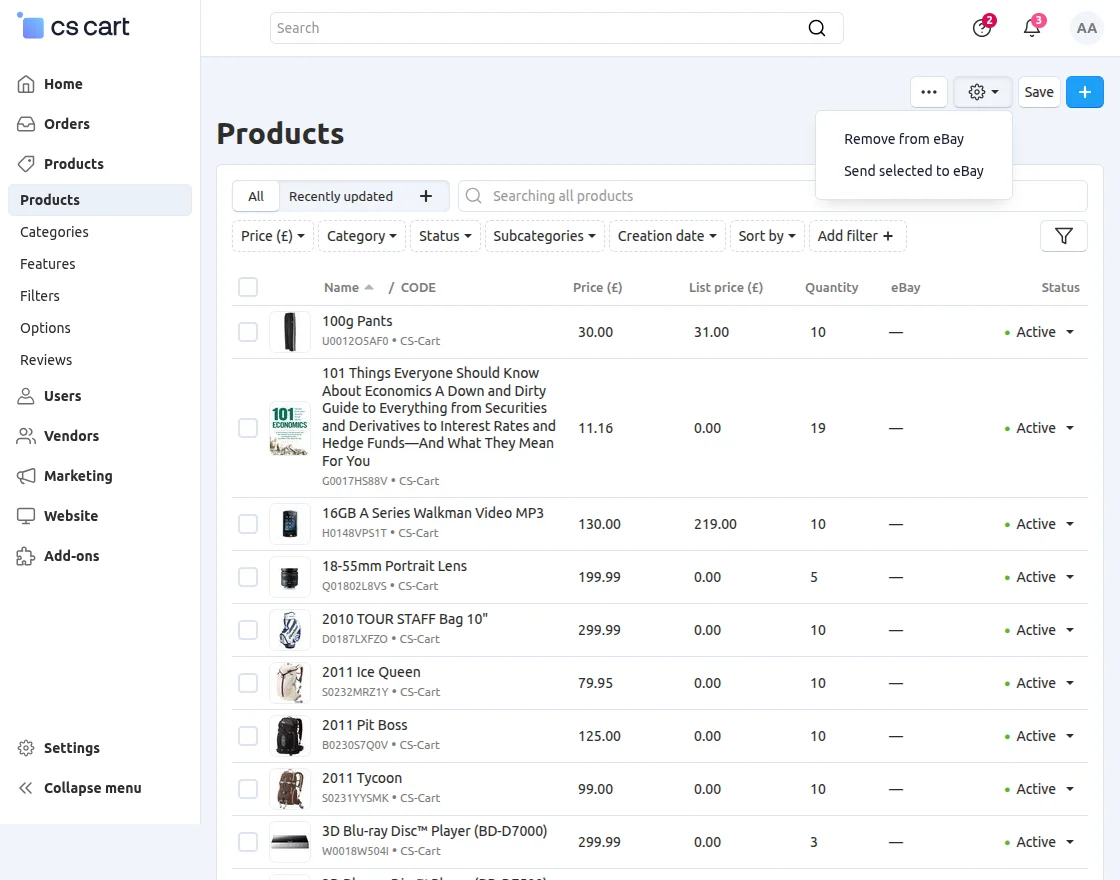Open the help icon with badge 2

click(982, 28)
